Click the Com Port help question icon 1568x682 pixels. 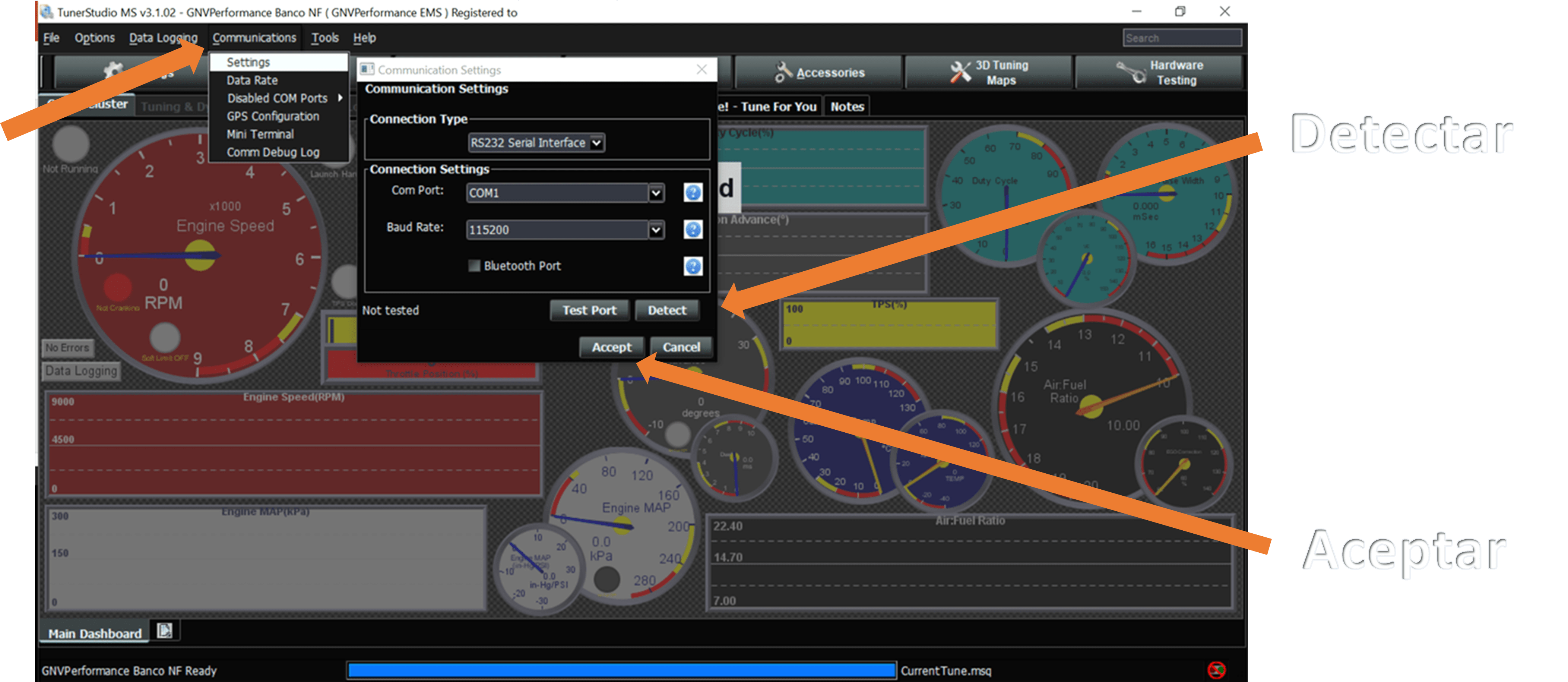pos(693,192)
